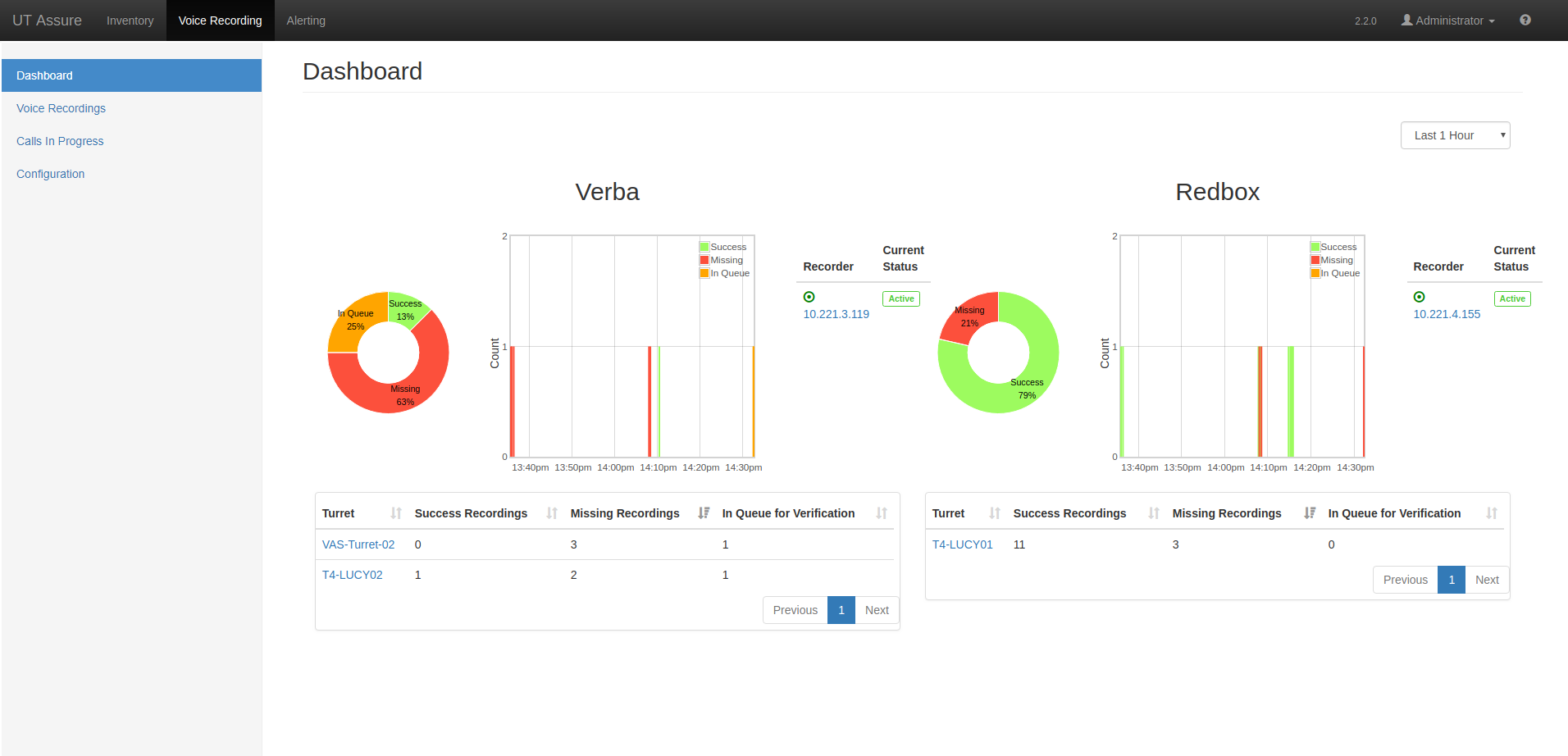
Task: Open the Alerting top menu
Action: click(x=306, y=20)
